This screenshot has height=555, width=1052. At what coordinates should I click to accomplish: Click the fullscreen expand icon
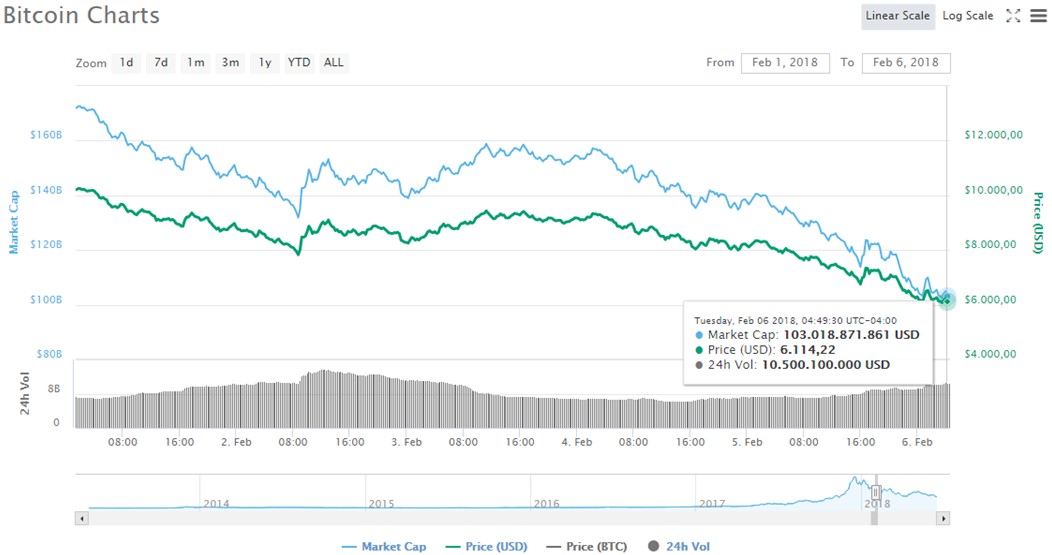(x=1013, y=16)
